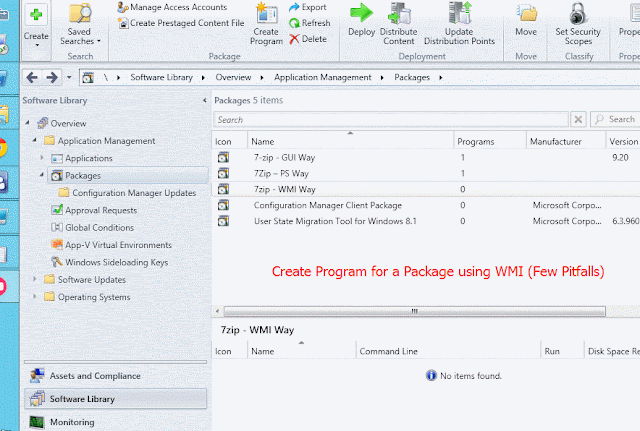Open the Saved Searches menu

point(80,36)
